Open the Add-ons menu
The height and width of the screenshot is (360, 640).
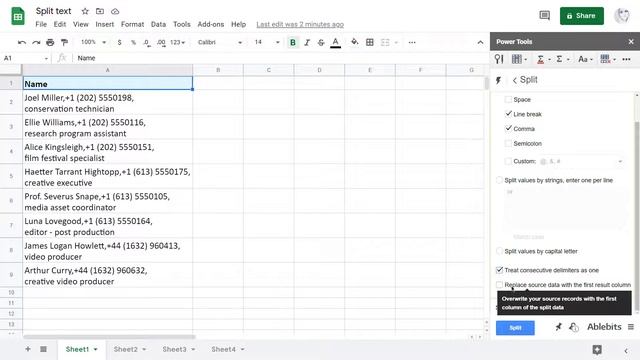[x=211, y=24]
